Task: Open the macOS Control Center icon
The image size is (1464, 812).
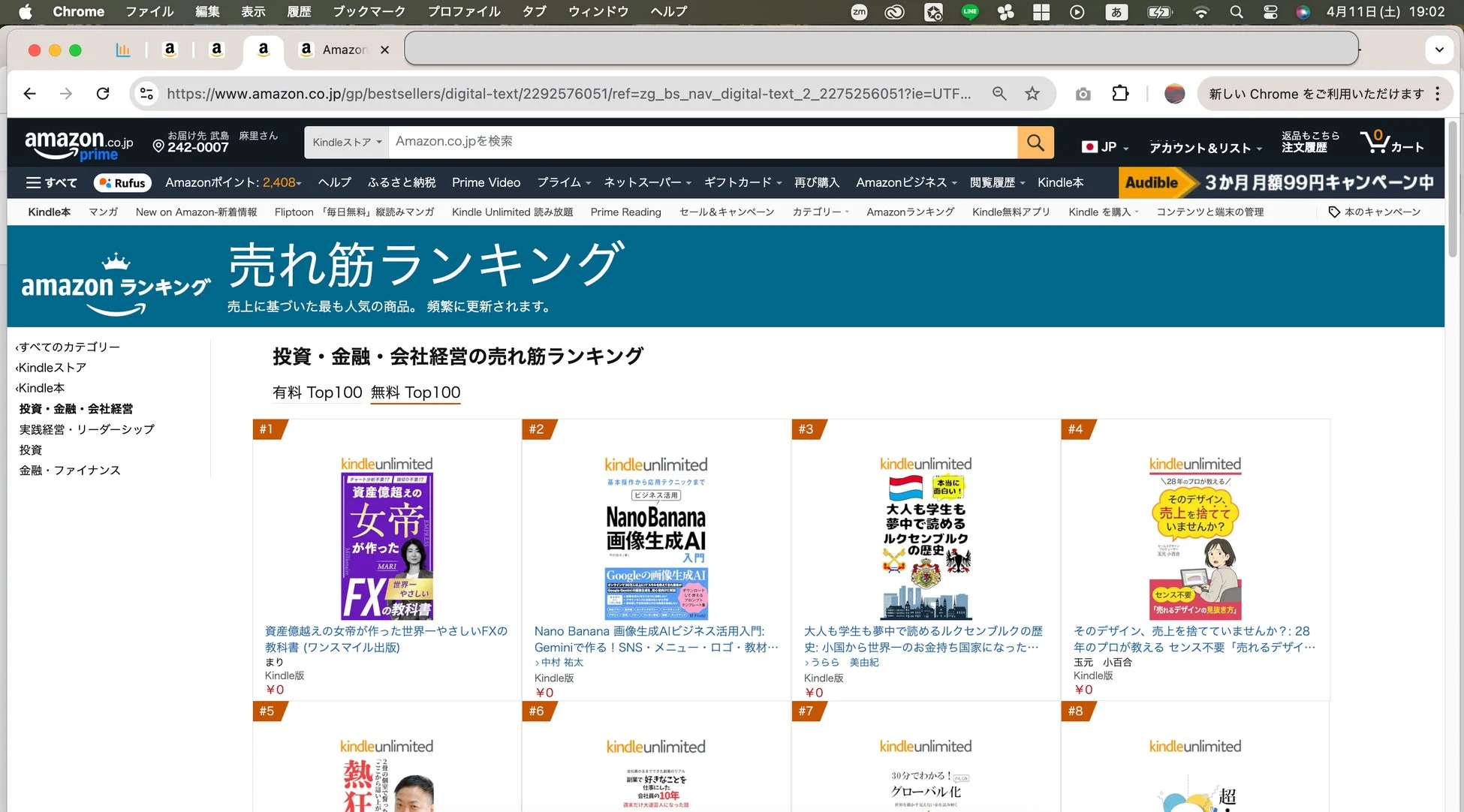Action: (1270, 11)
